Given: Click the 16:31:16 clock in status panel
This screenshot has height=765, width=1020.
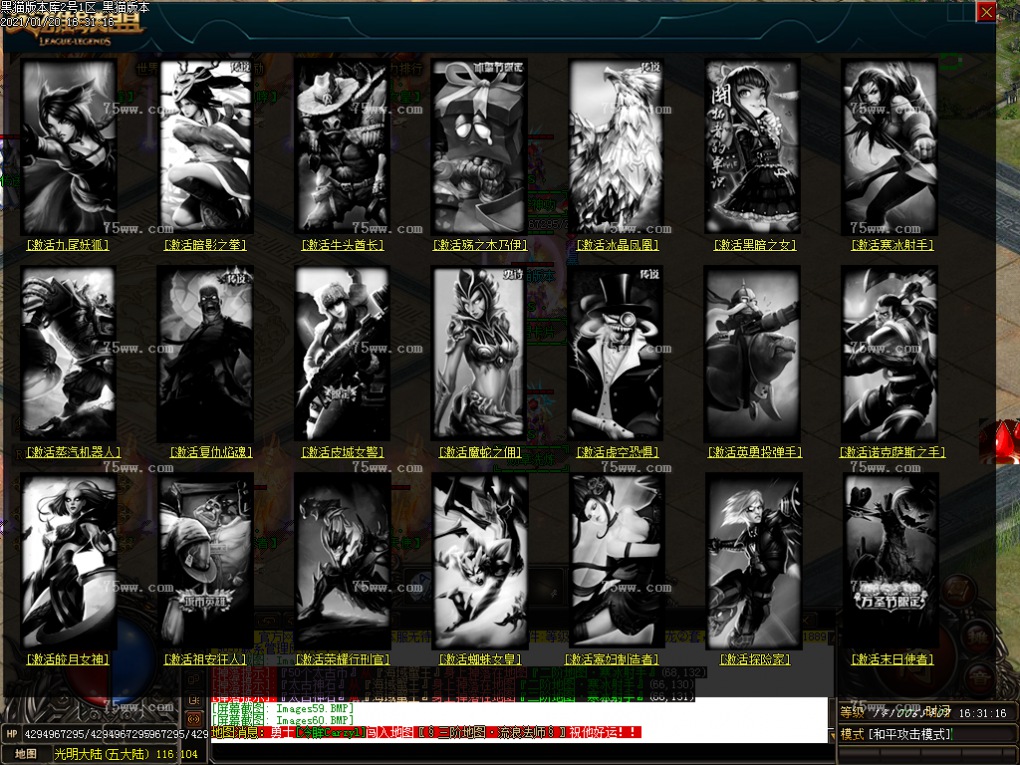Looking at the screenshot, I should point(982,713).
